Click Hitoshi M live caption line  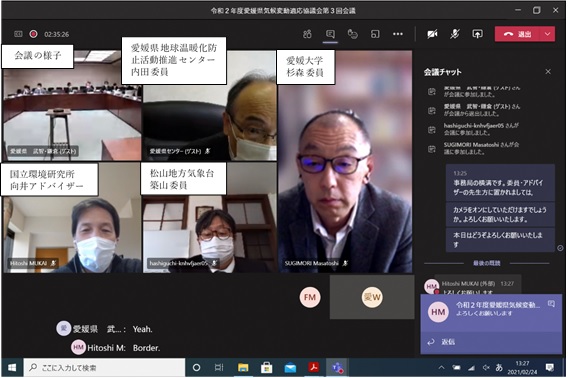(x=116, y=348)
